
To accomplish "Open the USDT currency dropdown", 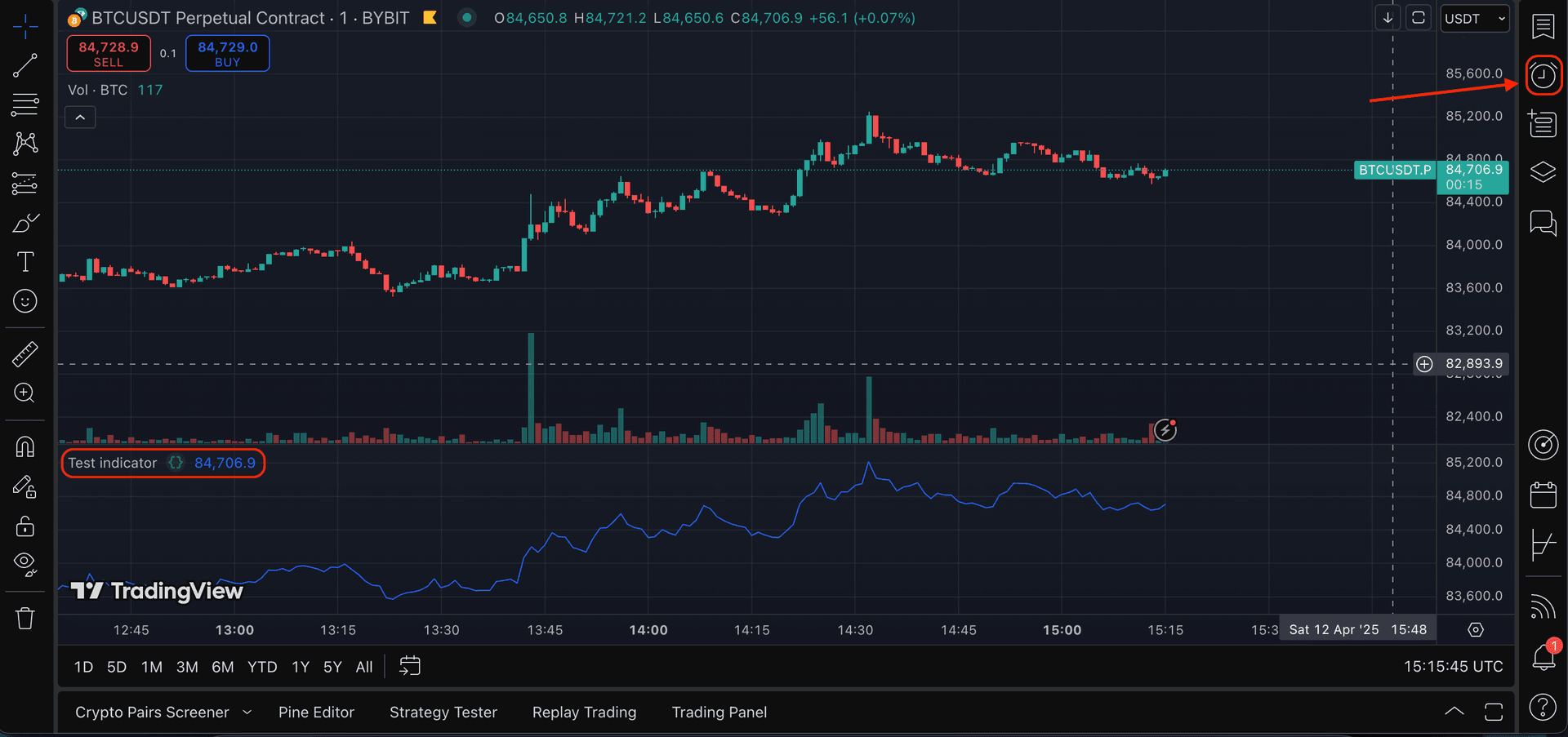I will coord(1474,19).
